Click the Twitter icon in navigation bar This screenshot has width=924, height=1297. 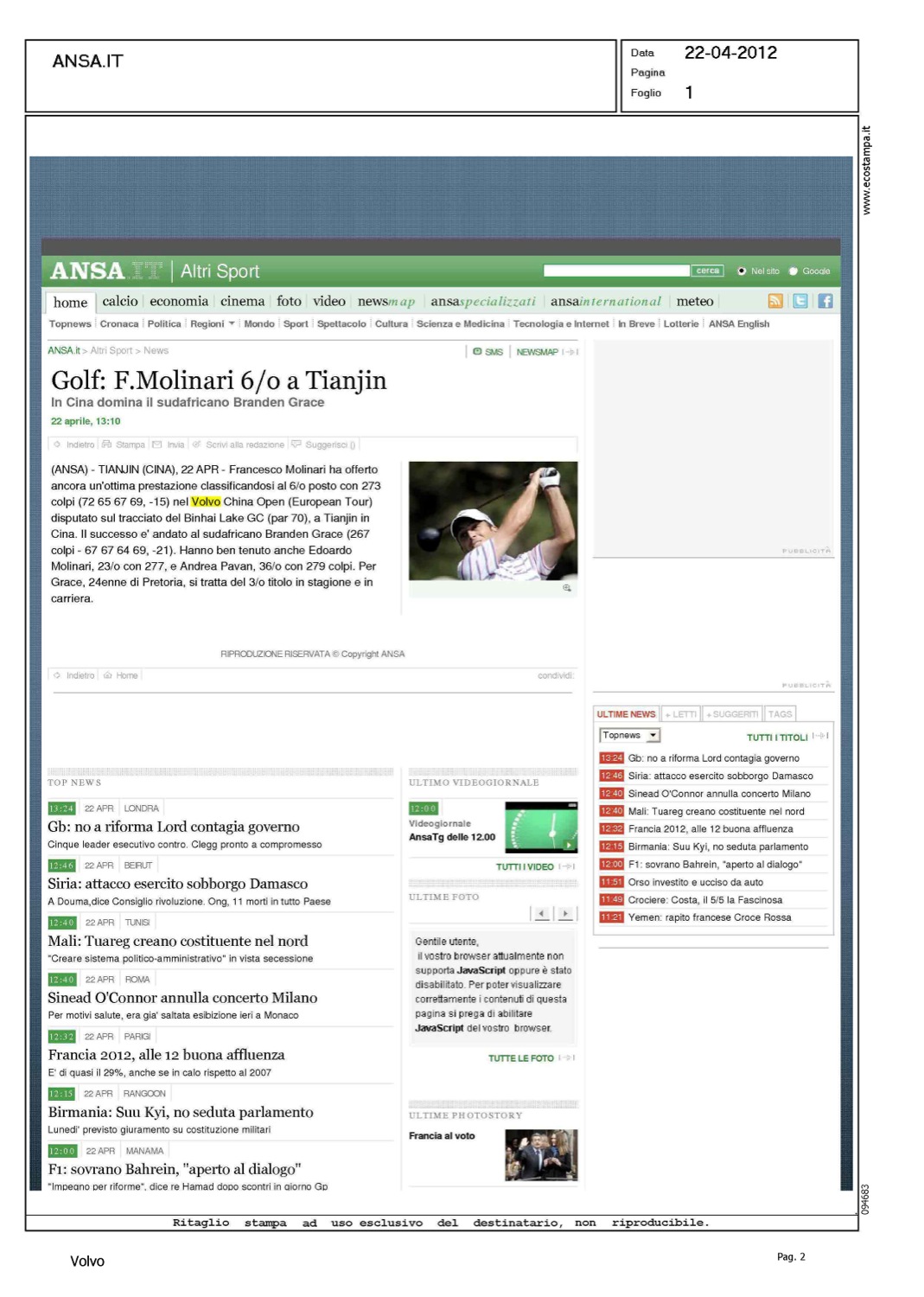click(800, 301)
